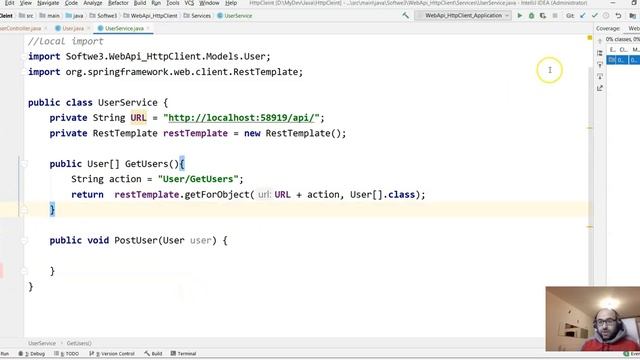Open Project Structure folder icon
The height and width of the screenshot is (360, 640).
click(632, 16)
